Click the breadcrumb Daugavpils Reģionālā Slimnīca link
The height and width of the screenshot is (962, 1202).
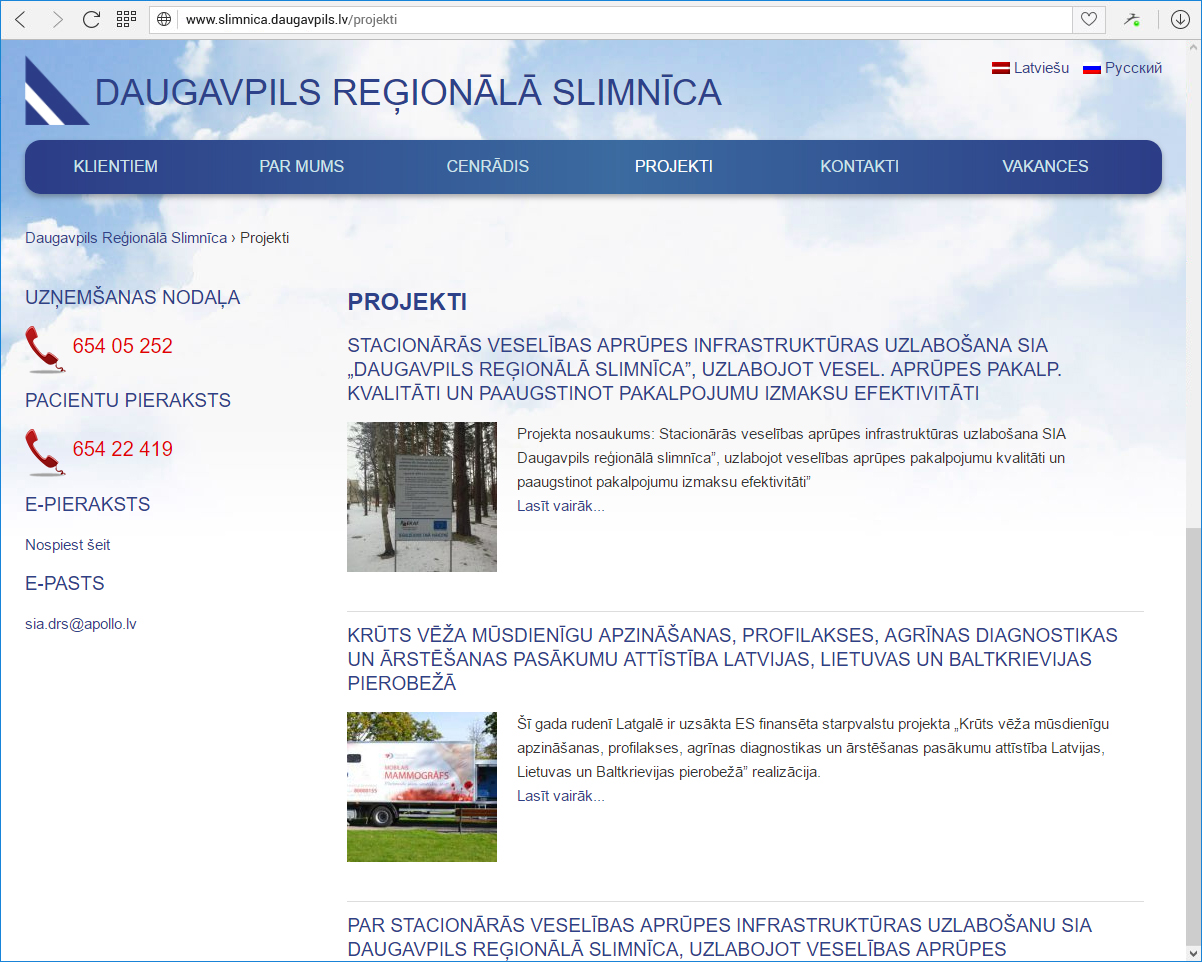[x=126, y=238]
